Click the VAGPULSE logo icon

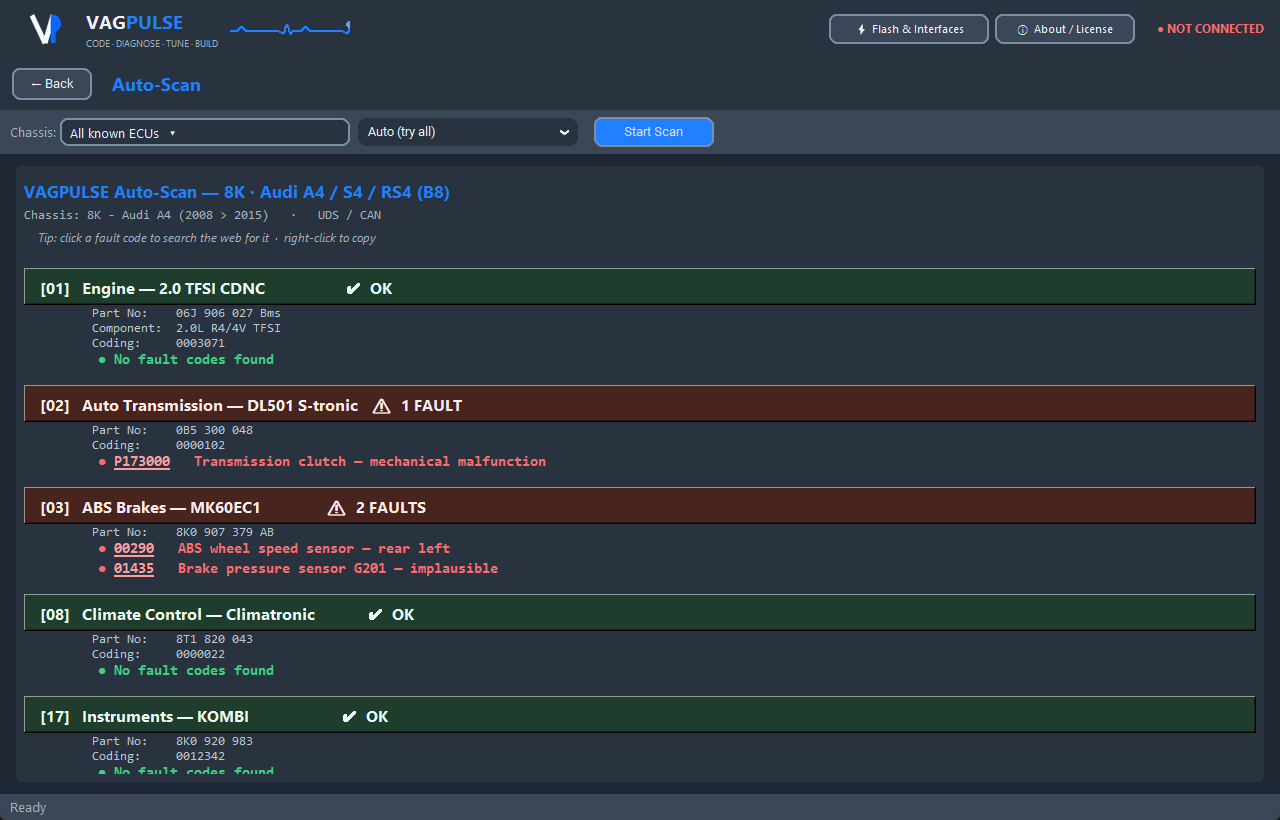coord(46,29)
